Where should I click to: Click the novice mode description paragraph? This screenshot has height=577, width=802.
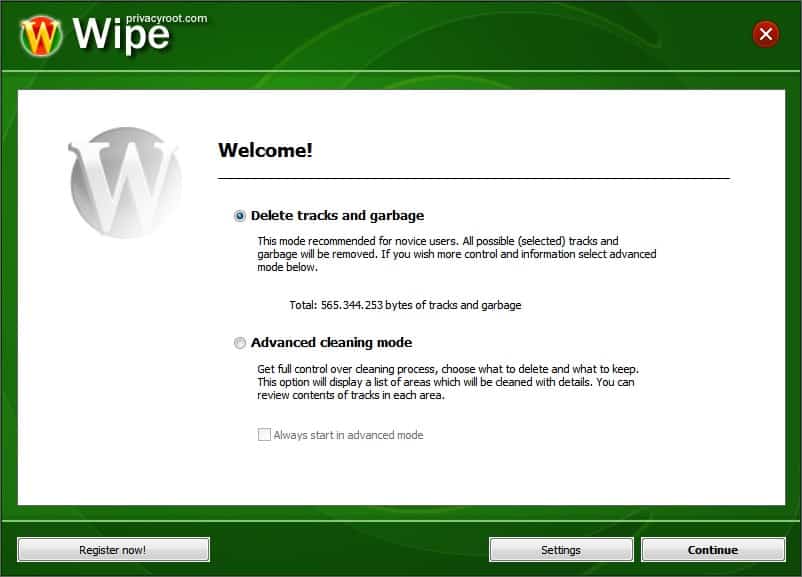tap(457, 254)
